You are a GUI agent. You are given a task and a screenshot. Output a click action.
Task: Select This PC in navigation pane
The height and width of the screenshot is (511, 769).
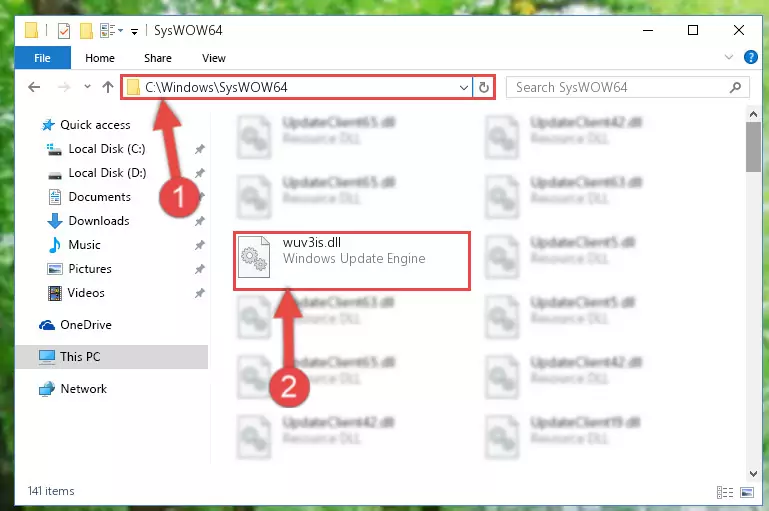pyautogui.click(x=111, y=357)
